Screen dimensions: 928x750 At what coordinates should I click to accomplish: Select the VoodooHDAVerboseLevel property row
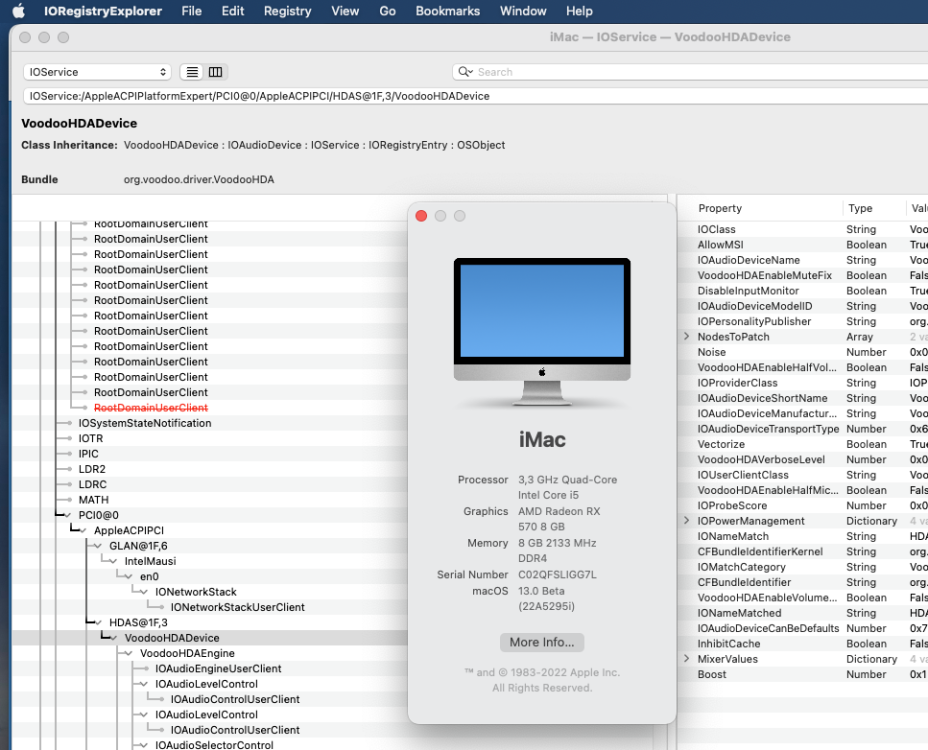click(804, 459)
